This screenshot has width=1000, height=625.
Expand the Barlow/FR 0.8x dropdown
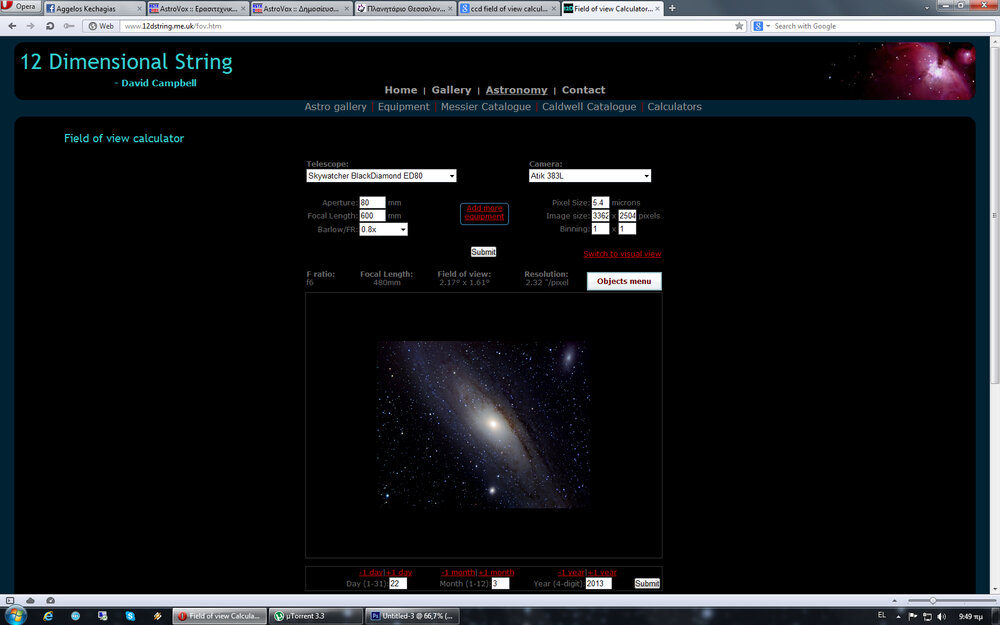[x=383, y=230]
